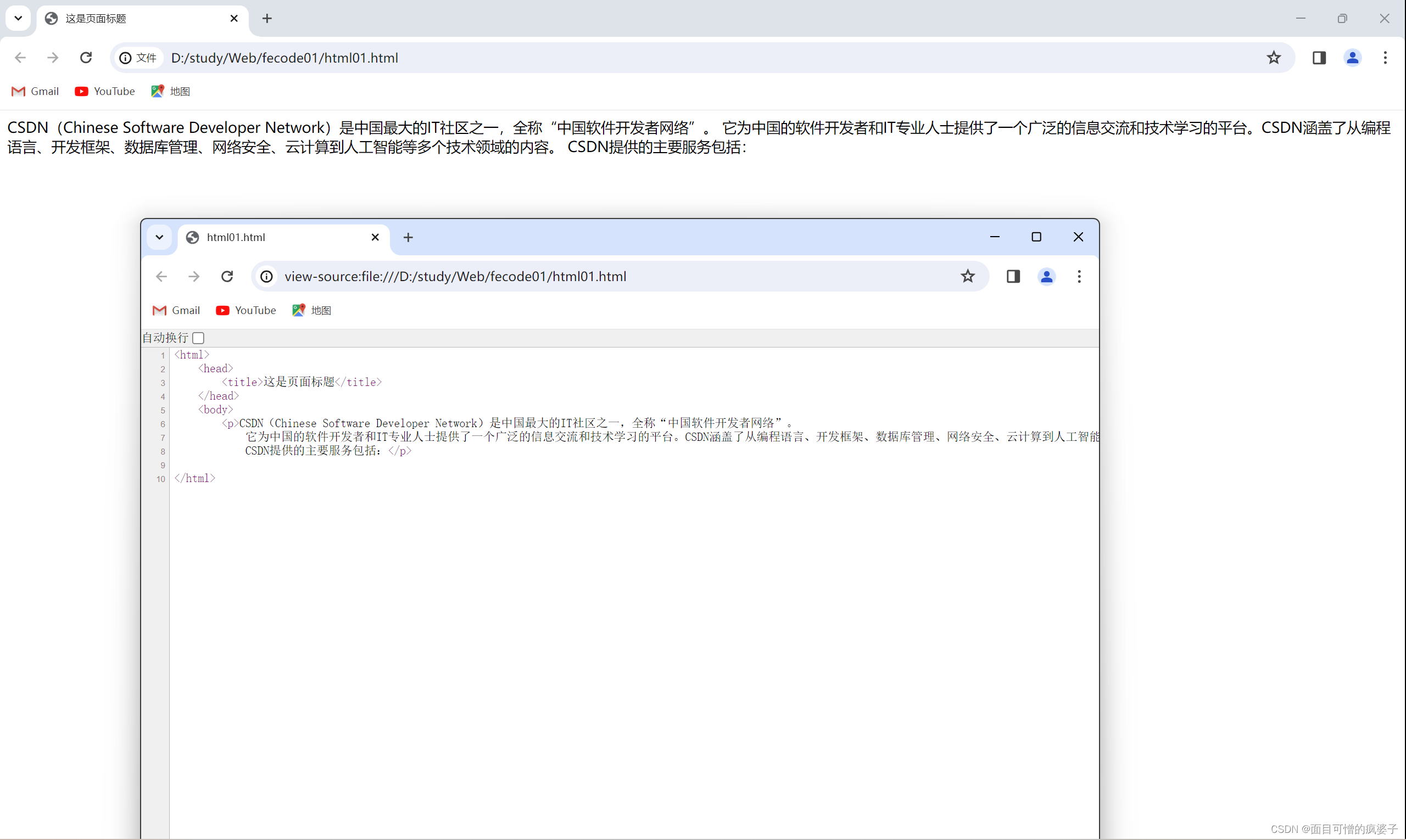Image resolution: width=1406 pixels, height=840 pixels.
Task: Open the Gmail bookmark in the view-source window
Action: click(176, 310)
